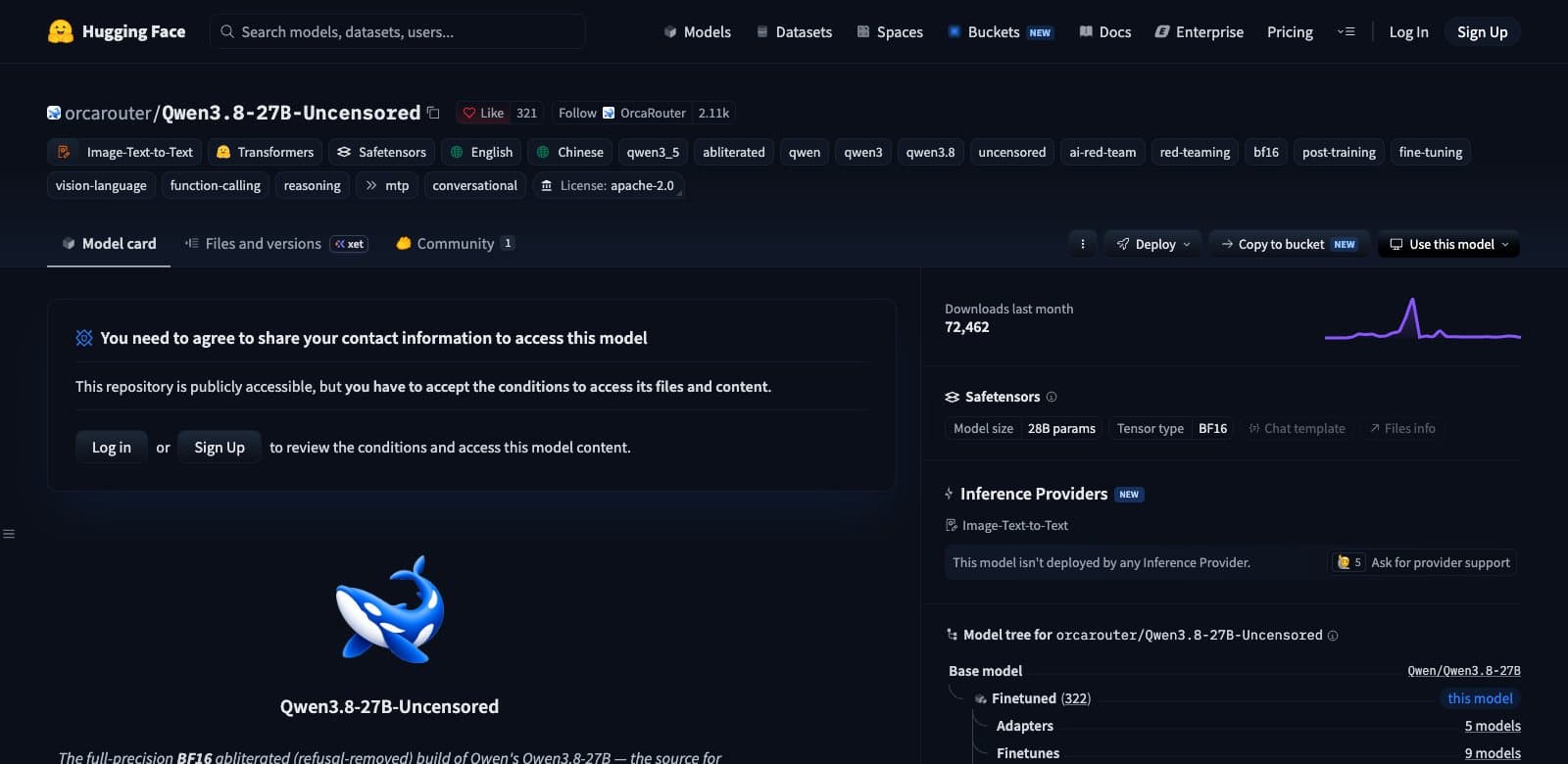This screenshot has height=764, width=1568.
Task: Click the Model tree info icon
Action: point(1333,636)
